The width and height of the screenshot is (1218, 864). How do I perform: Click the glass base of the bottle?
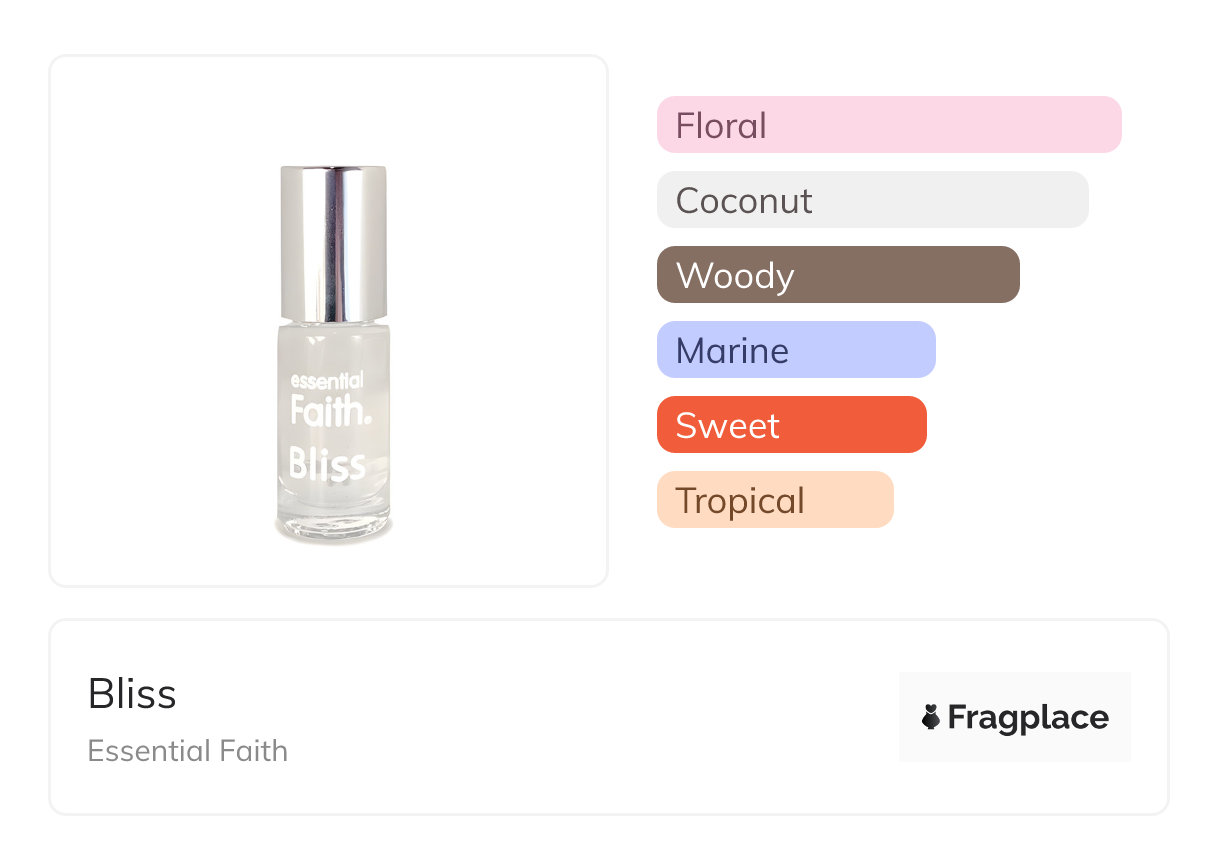tap(334, 527)
